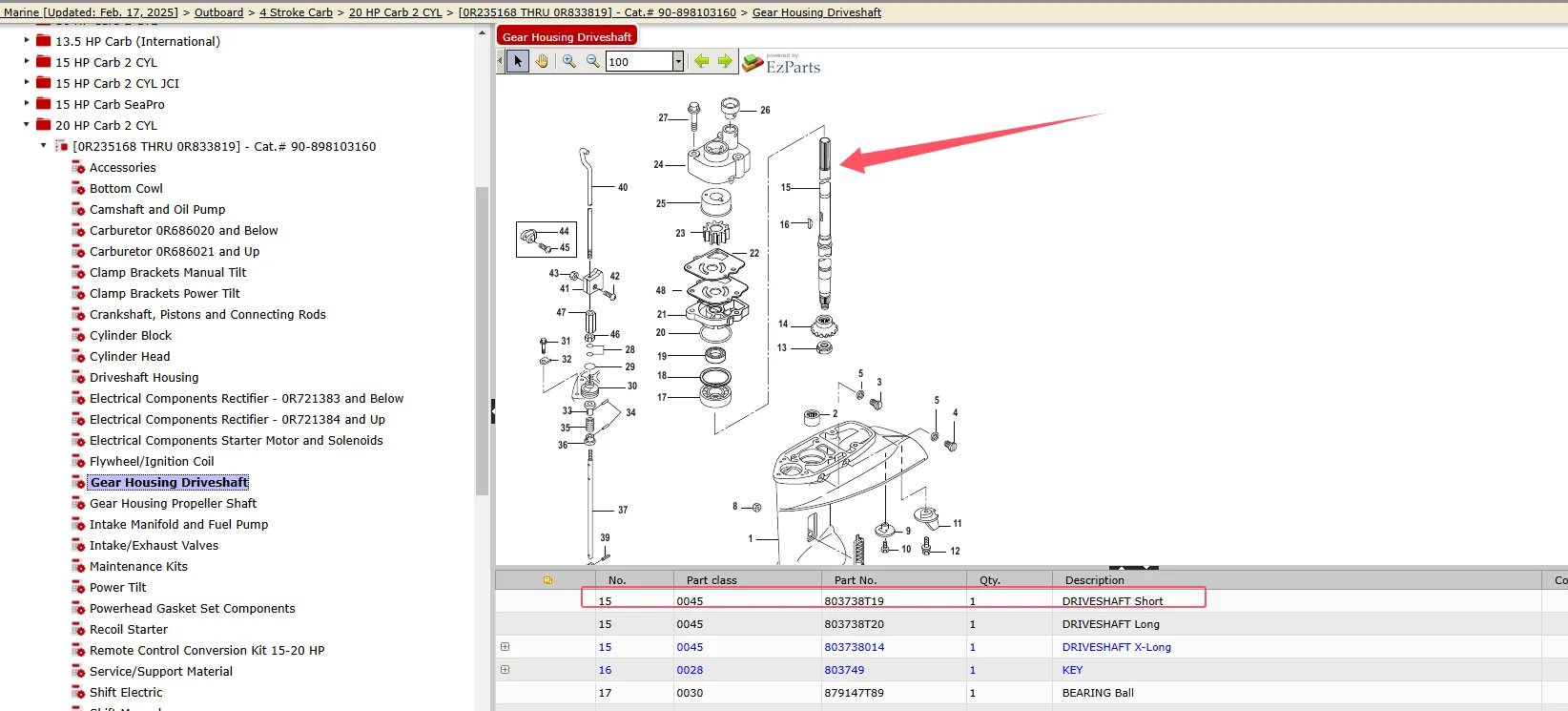Expand the 13.5 HP Carb (International) node

(x=27, y=40)
